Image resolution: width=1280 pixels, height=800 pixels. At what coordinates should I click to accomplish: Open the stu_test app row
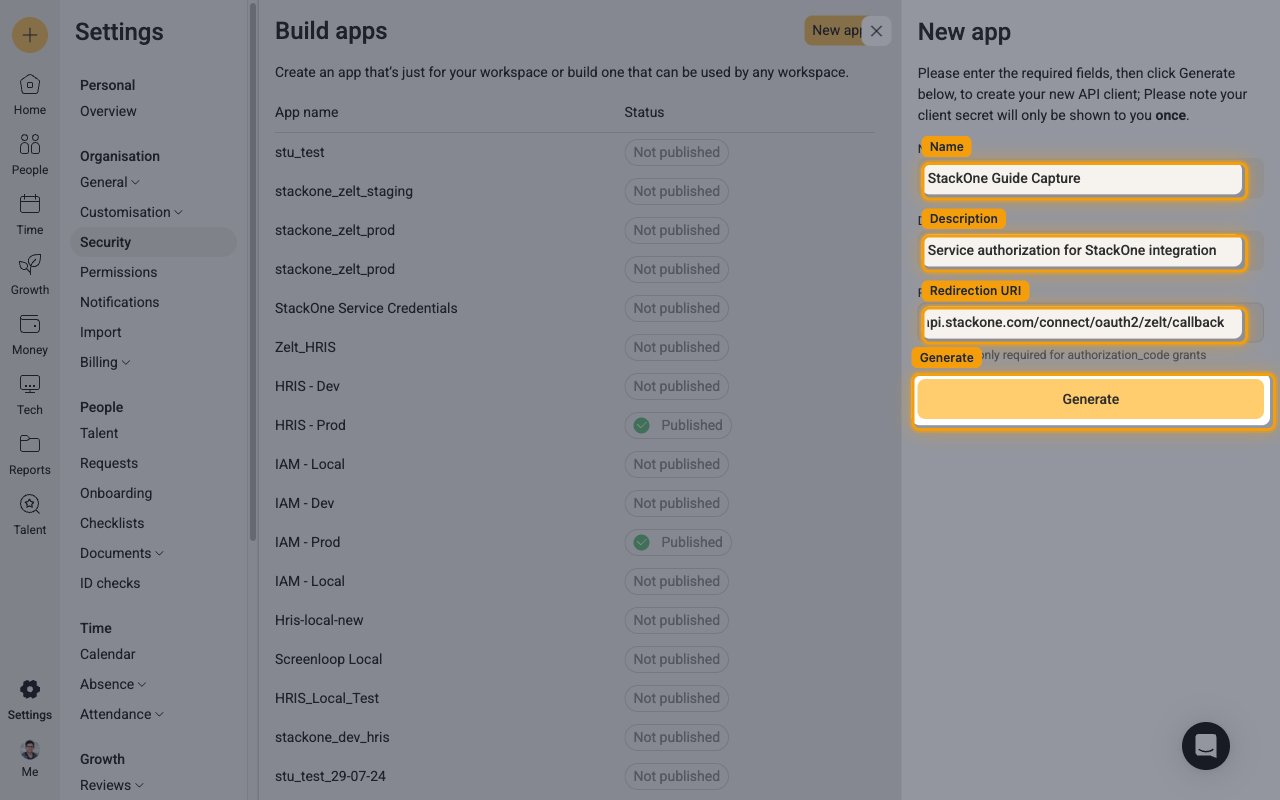tap(574, 152)
